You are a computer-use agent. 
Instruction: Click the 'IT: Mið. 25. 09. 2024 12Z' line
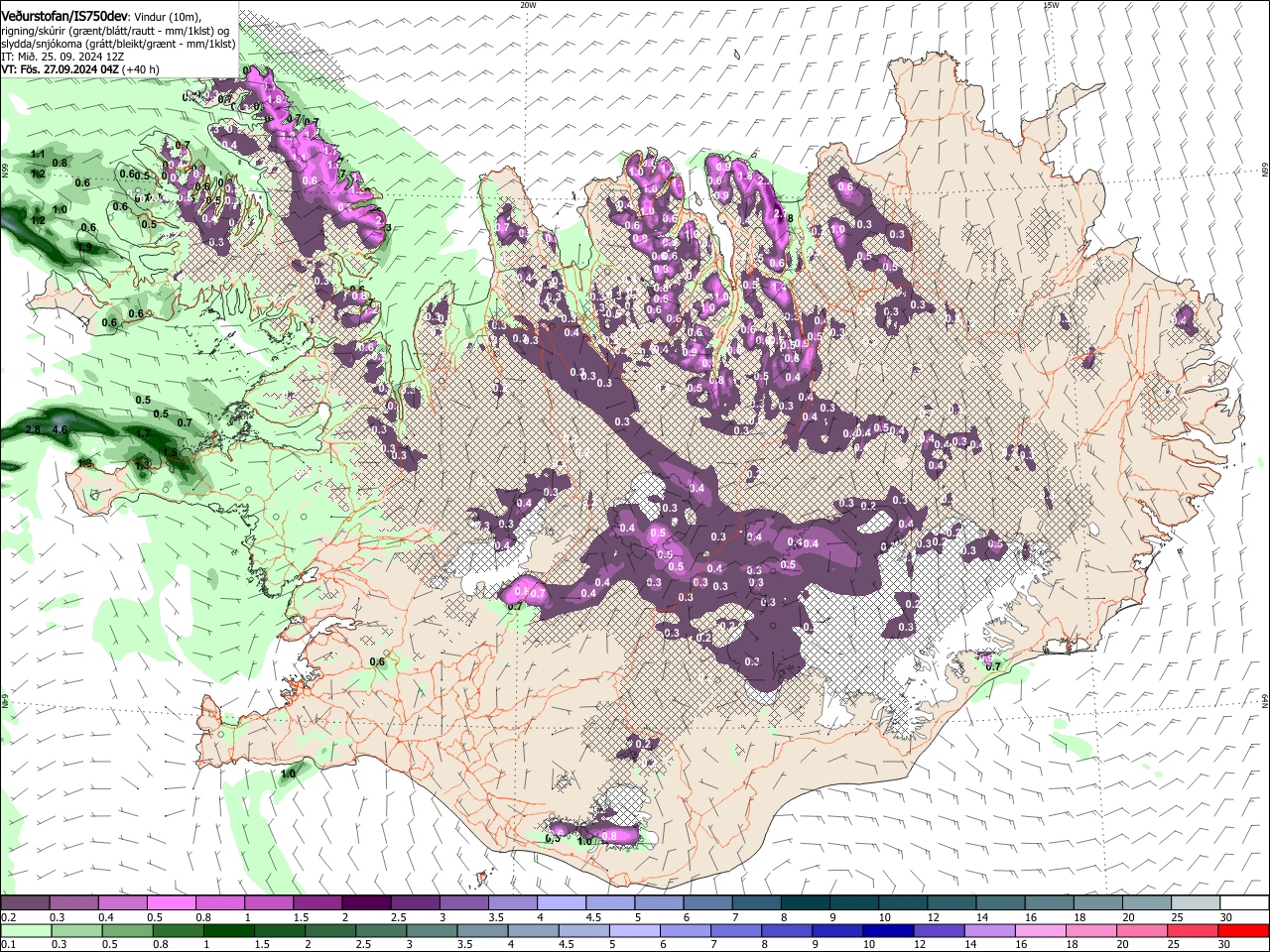click(x=63, y=57)
